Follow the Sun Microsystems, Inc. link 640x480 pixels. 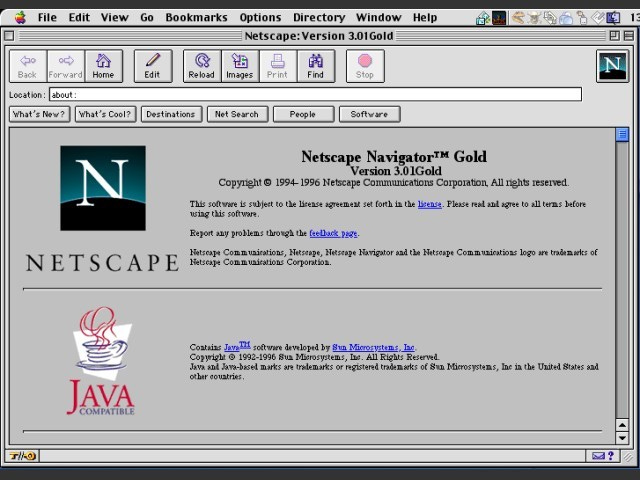373,347
